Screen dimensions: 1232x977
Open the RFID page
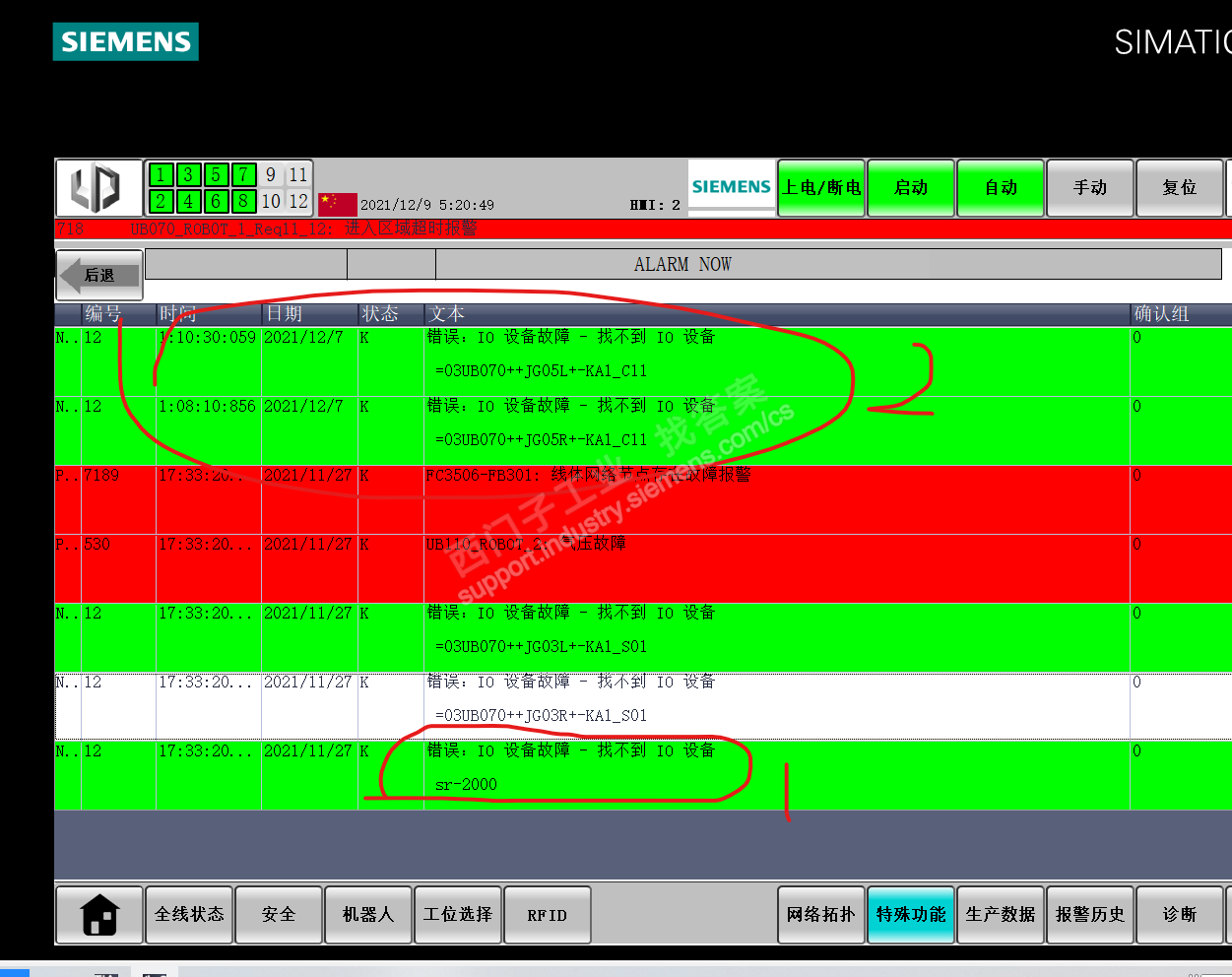coord(548,915)
